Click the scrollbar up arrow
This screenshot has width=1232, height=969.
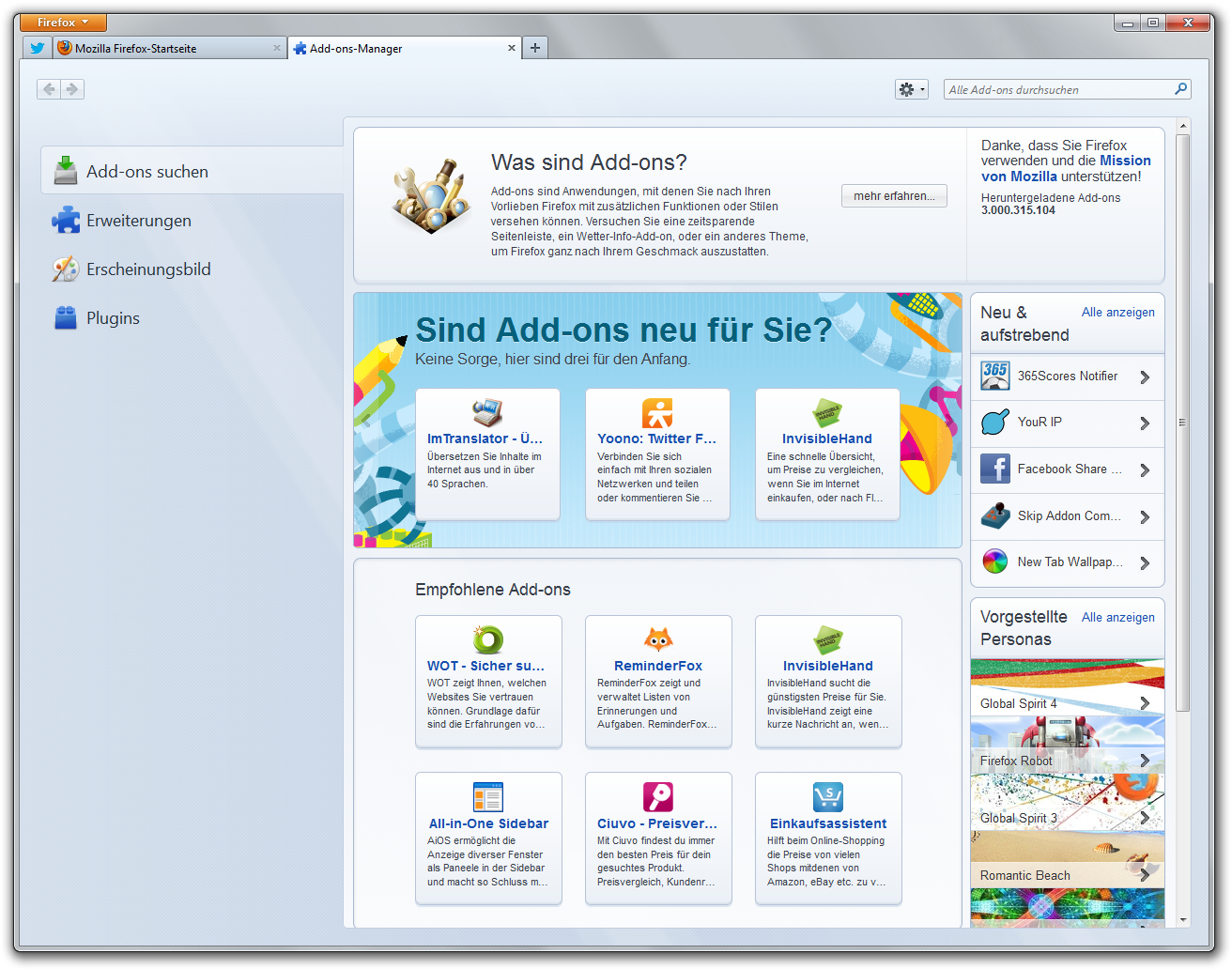click(x=1183, y=125)
